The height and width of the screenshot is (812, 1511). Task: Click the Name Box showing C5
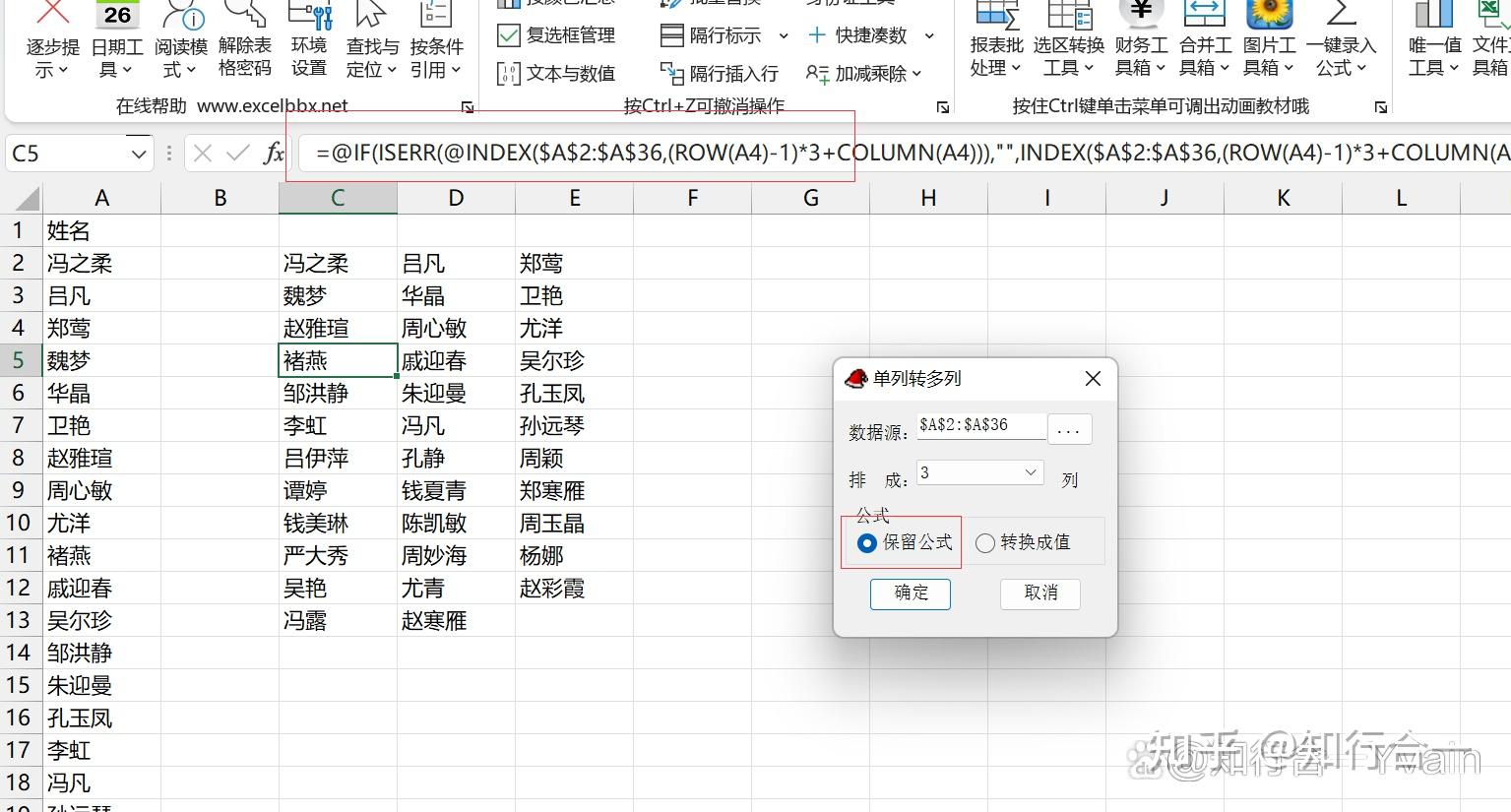67,154
